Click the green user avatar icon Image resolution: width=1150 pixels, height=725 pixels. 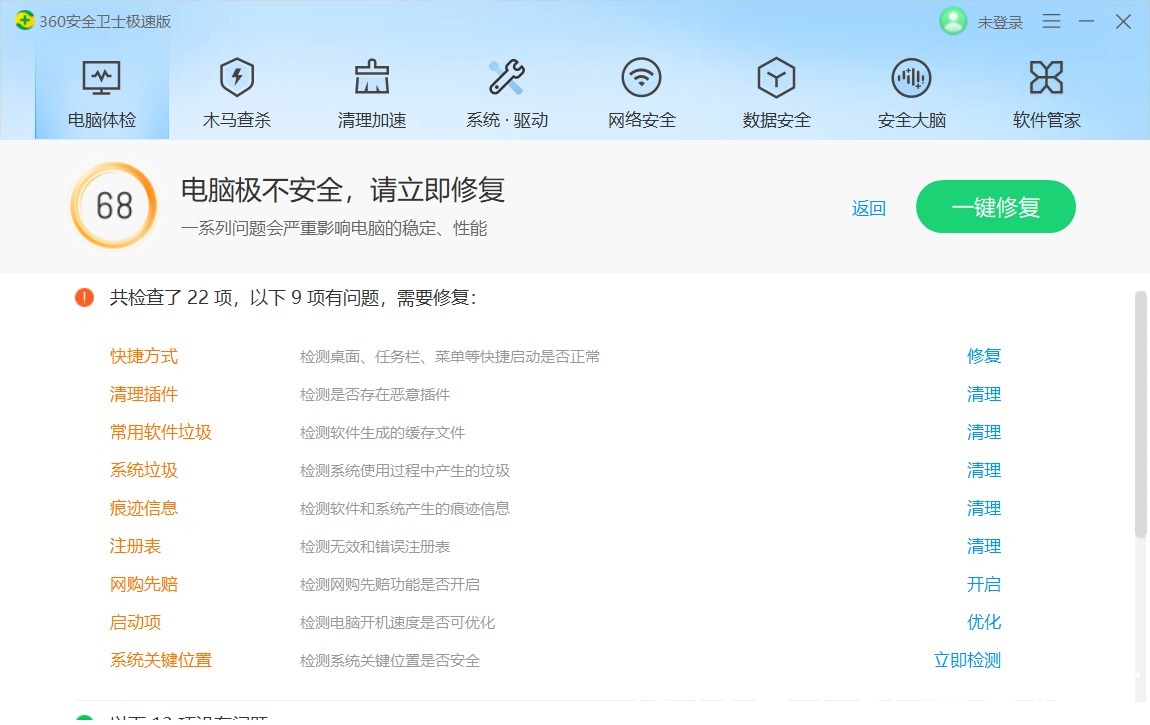(953, 21)
